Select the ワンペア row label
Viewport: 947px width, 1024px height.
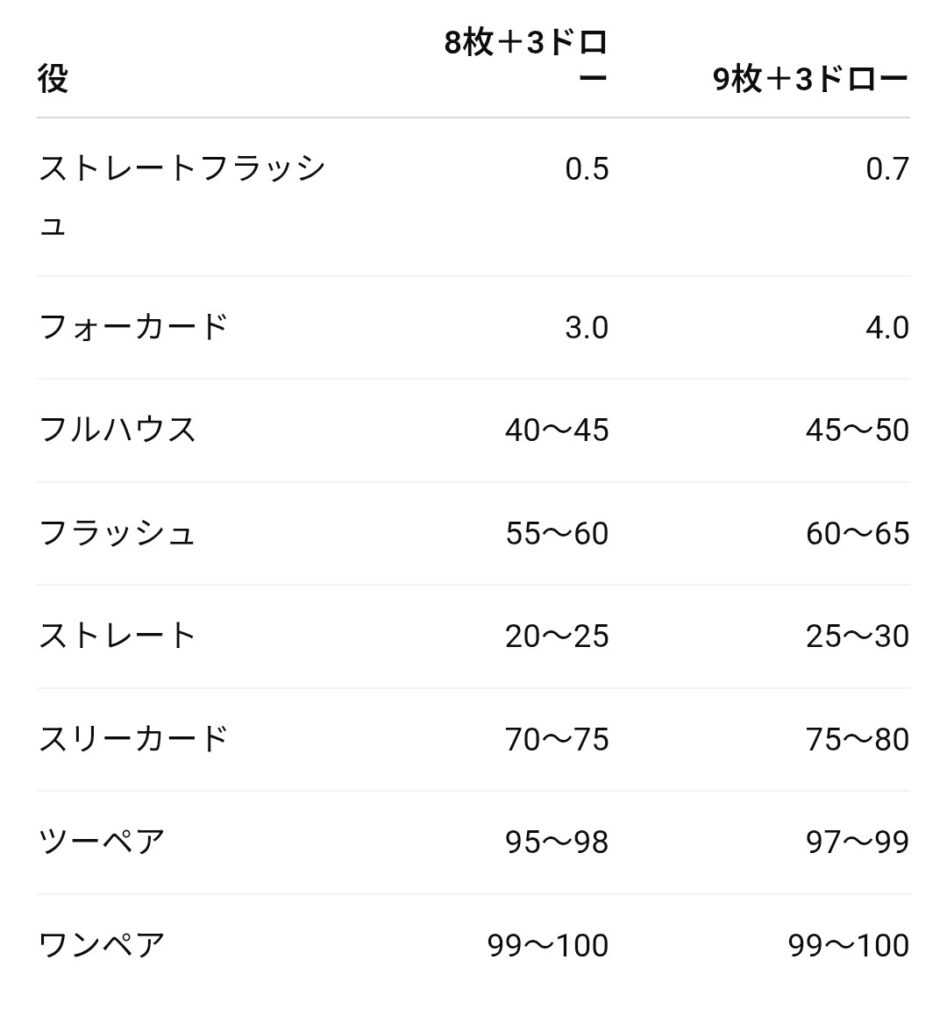[101, 945]
